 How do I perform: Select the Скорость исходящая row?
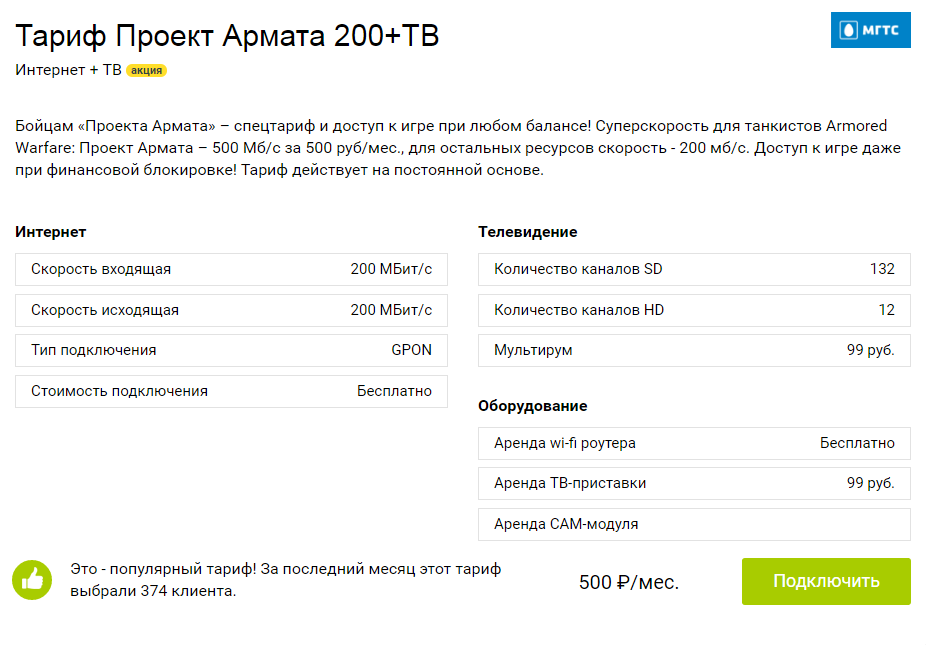232,310
